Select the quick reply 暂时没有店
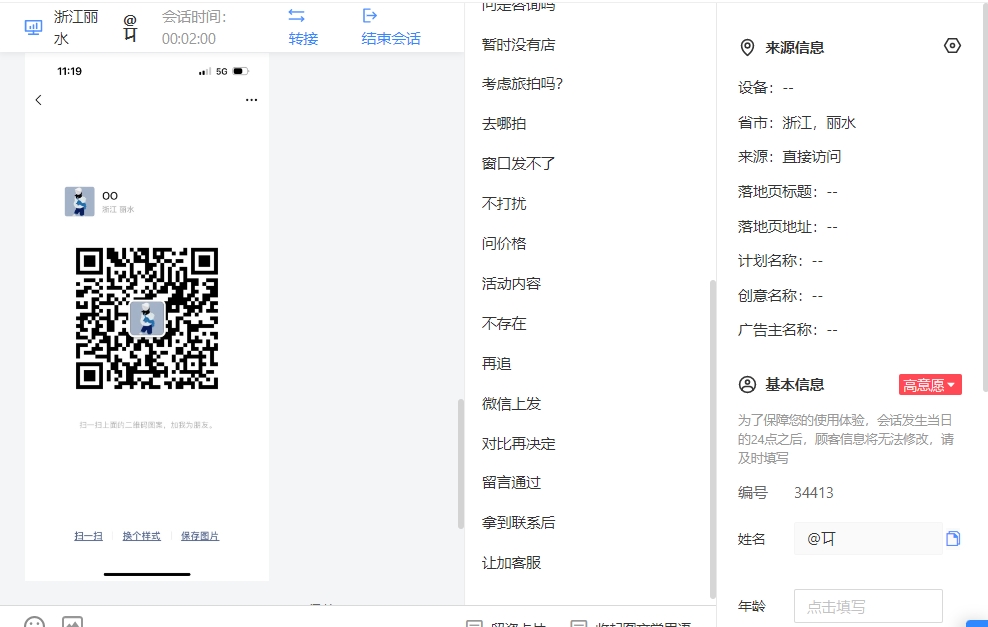This screenshot has height=627, width=988. click(x=519, y=45)
